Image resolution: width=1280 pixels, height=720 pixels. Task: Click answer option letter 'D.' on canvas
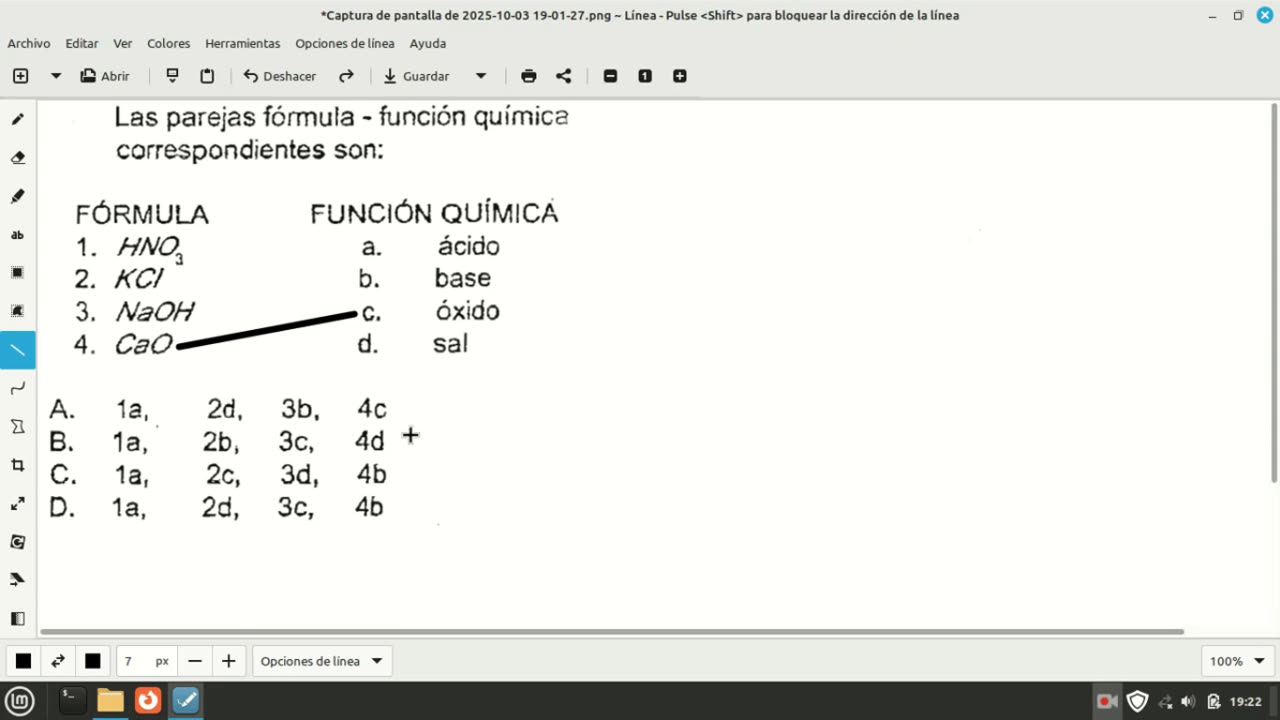[62, 508]
